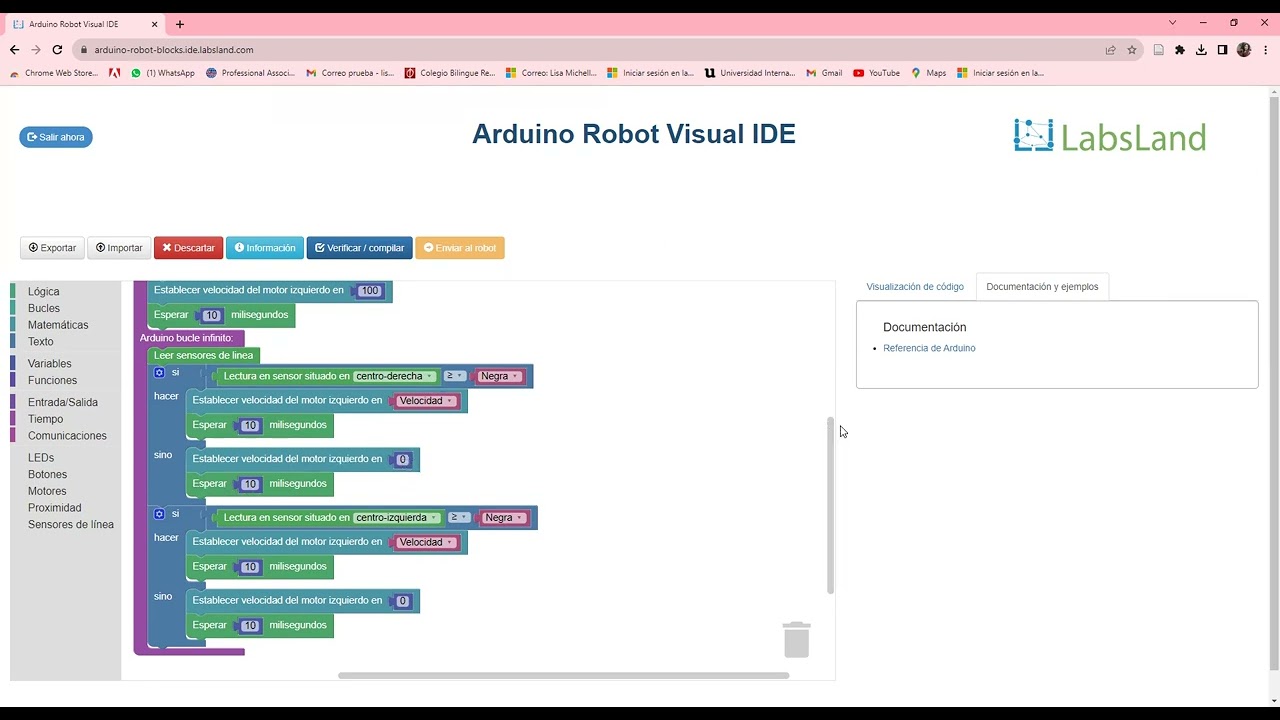Click the site lock icon in address bar
Image resolution: width=1280 pixels, height=720 pixels.
tap(84, 49)
